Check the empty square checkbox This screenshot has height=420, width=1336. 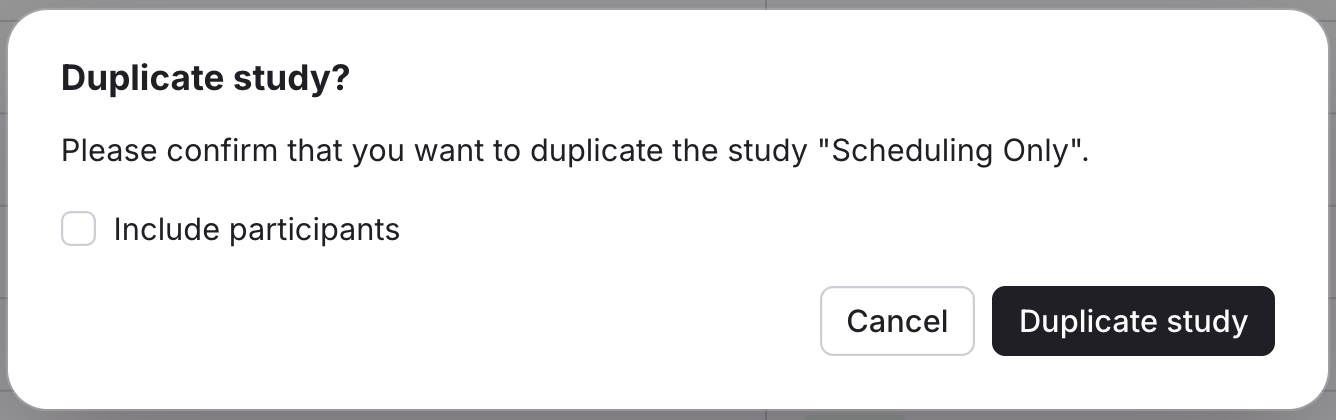click(x=78, y=229)
